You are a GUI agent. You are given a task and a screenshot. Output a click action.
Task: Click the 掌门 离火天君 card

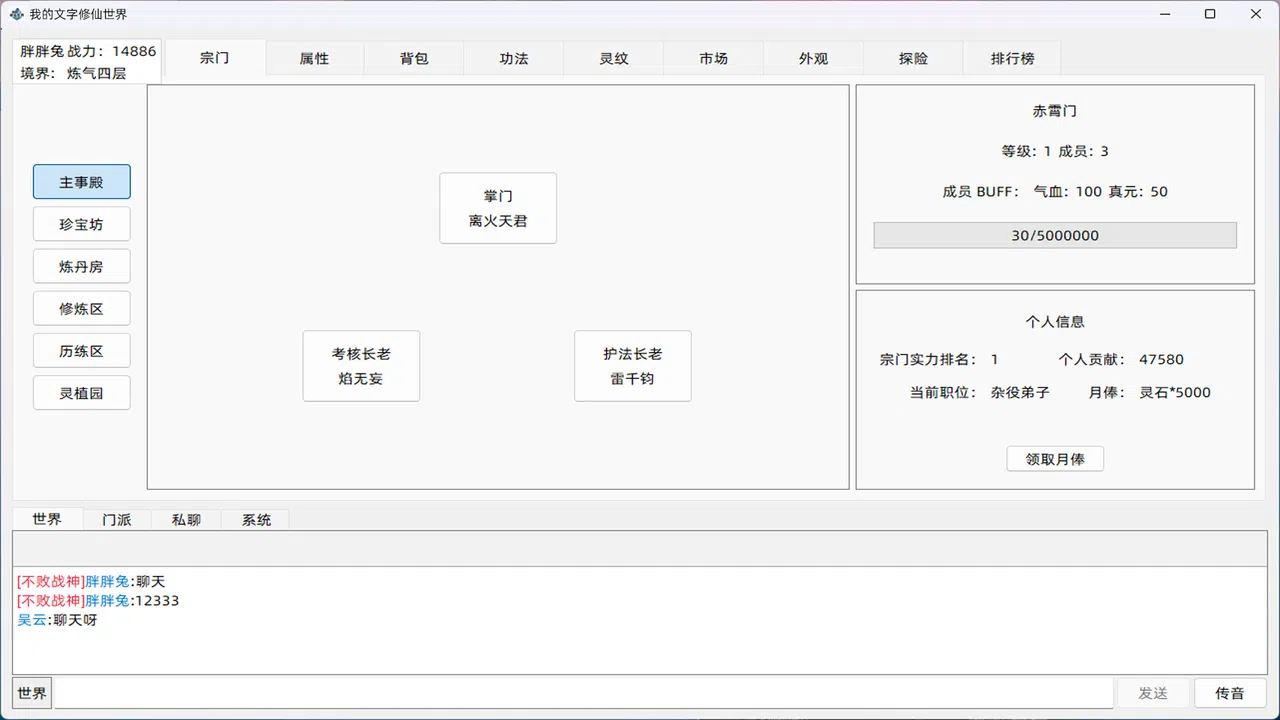(x=498, y=208)
